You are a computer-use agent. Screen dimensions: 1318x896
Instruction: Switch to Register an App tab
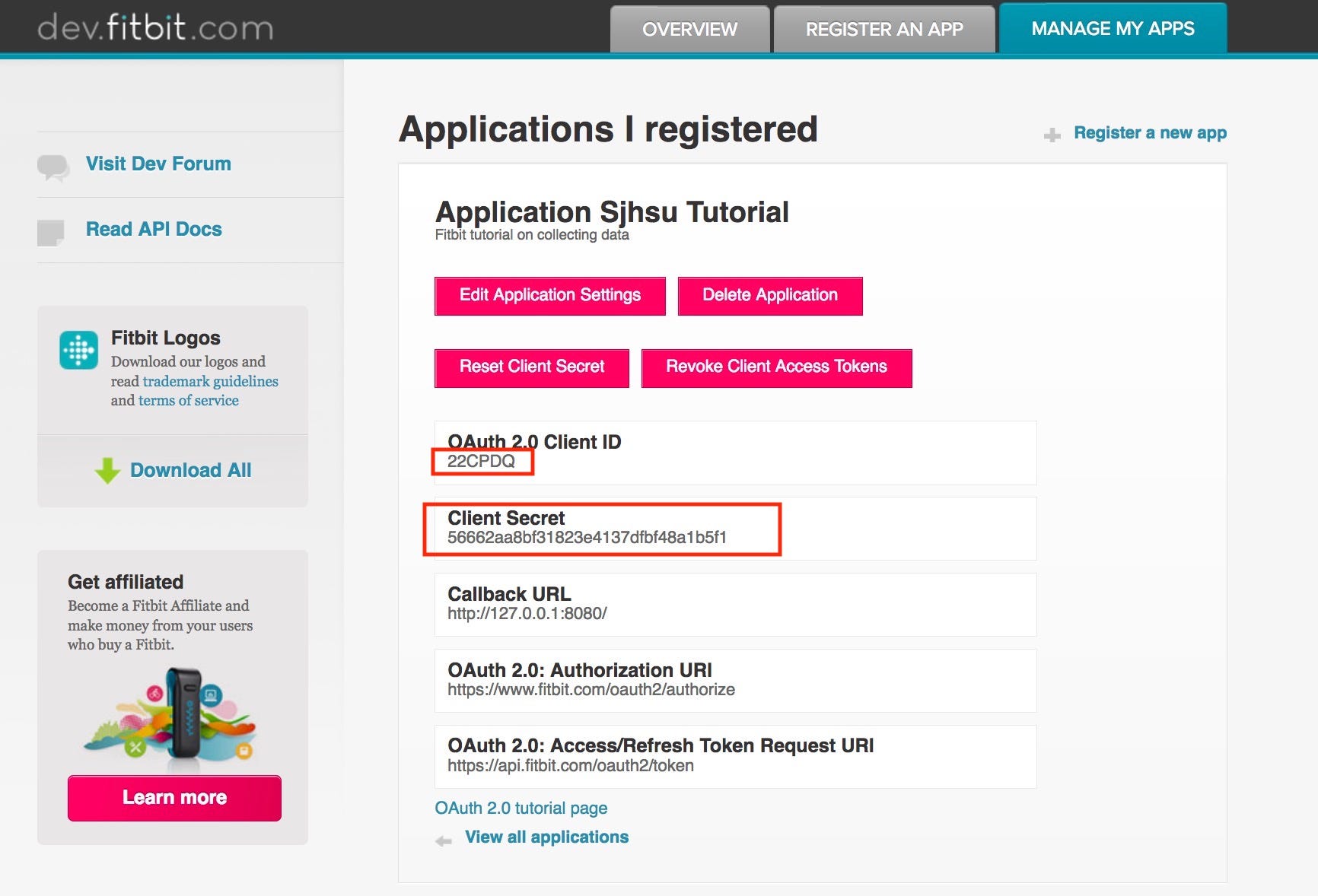click(x=884, y=30)
